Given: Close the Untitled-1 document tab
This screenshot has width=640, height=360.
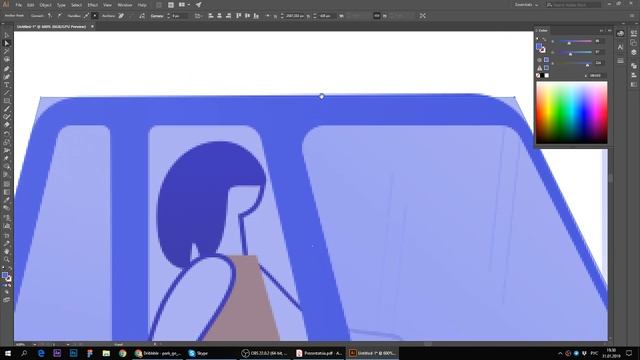Looking at the screenshot, I should coord(92,27).
